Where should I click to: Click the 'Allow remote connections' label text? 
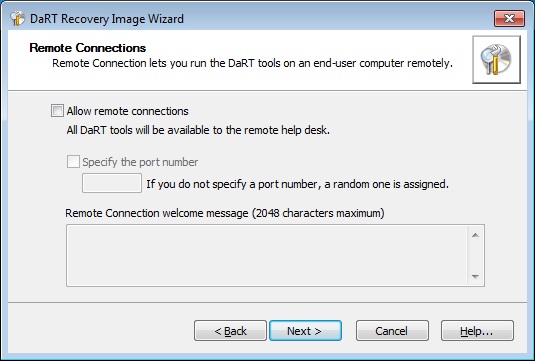(127, 111)
